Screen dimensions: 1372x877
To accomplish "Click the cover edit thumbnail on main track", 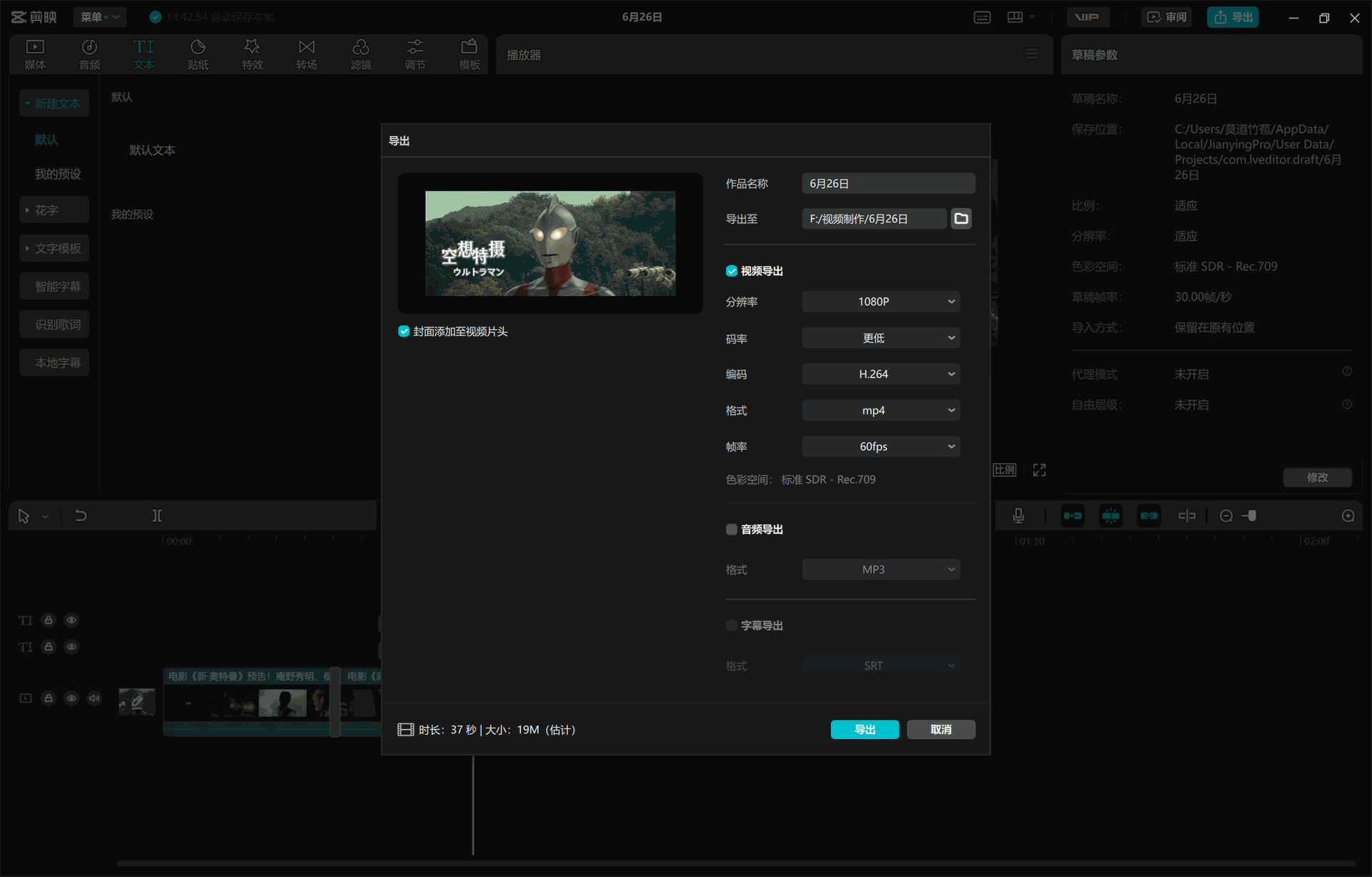I will [136, 702].
